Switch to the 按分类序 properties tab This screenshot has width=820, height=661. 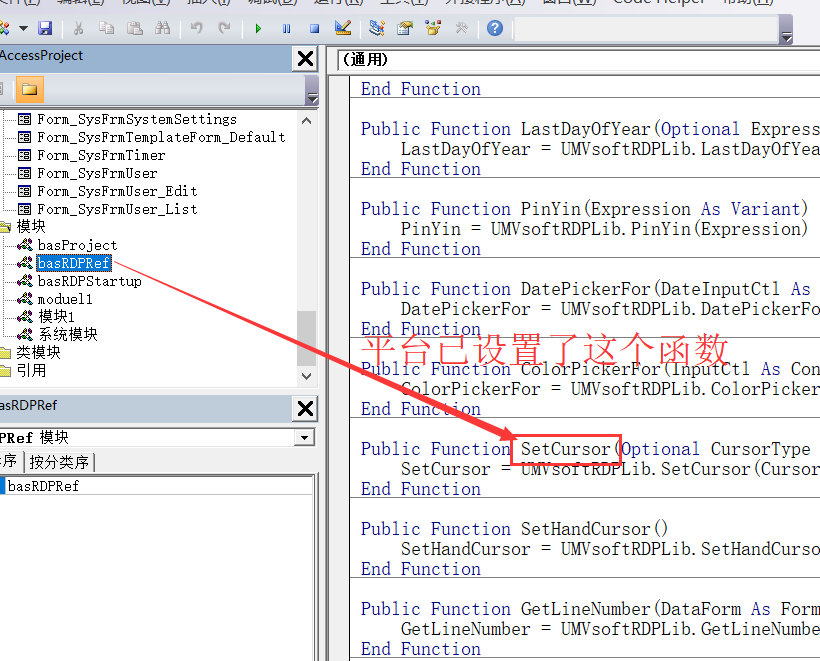coord(60,462)
